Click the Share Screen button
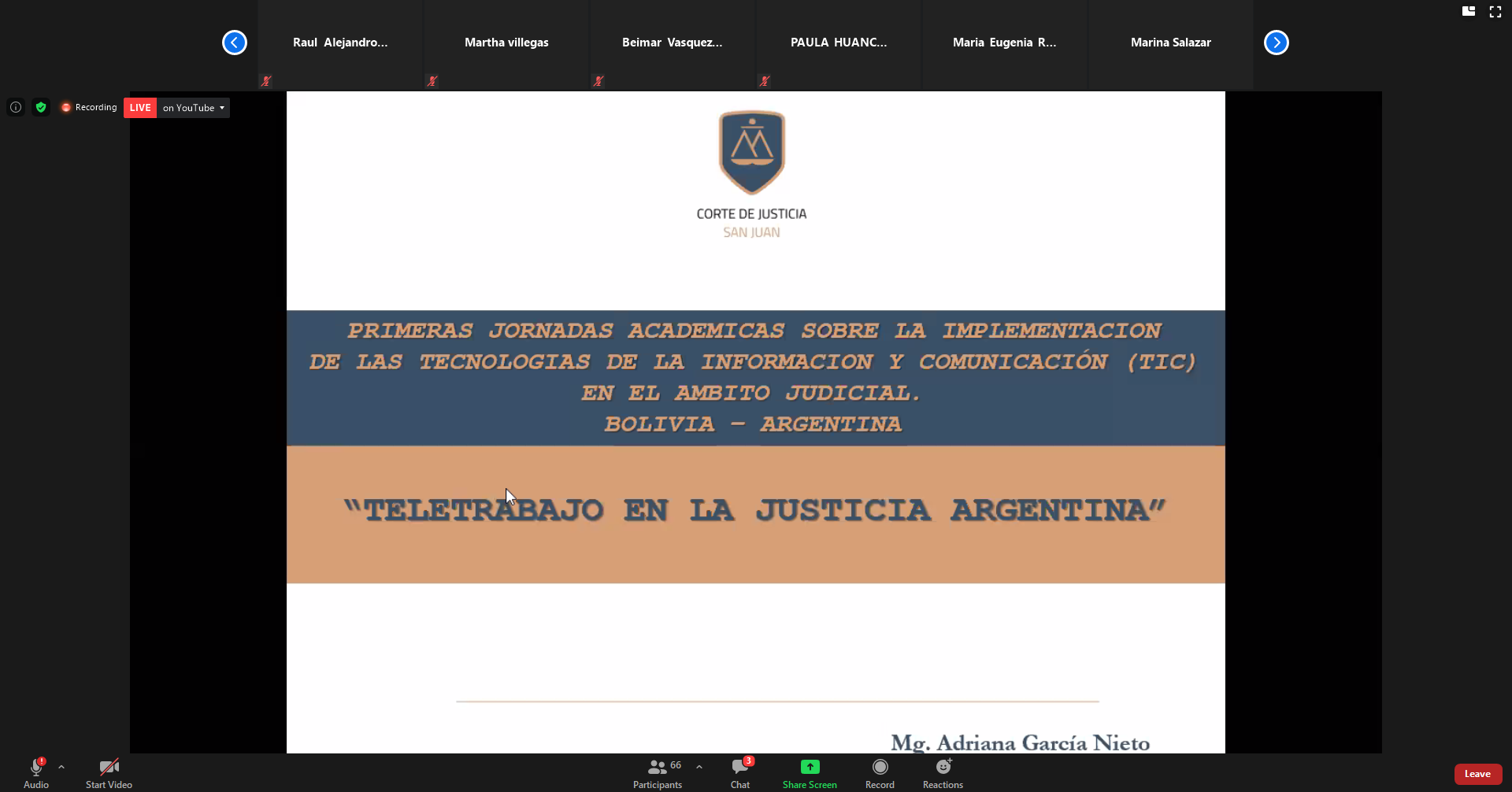Image resolution: width=1512 pixels, height=792 pixels. click(x=810, y=772)
